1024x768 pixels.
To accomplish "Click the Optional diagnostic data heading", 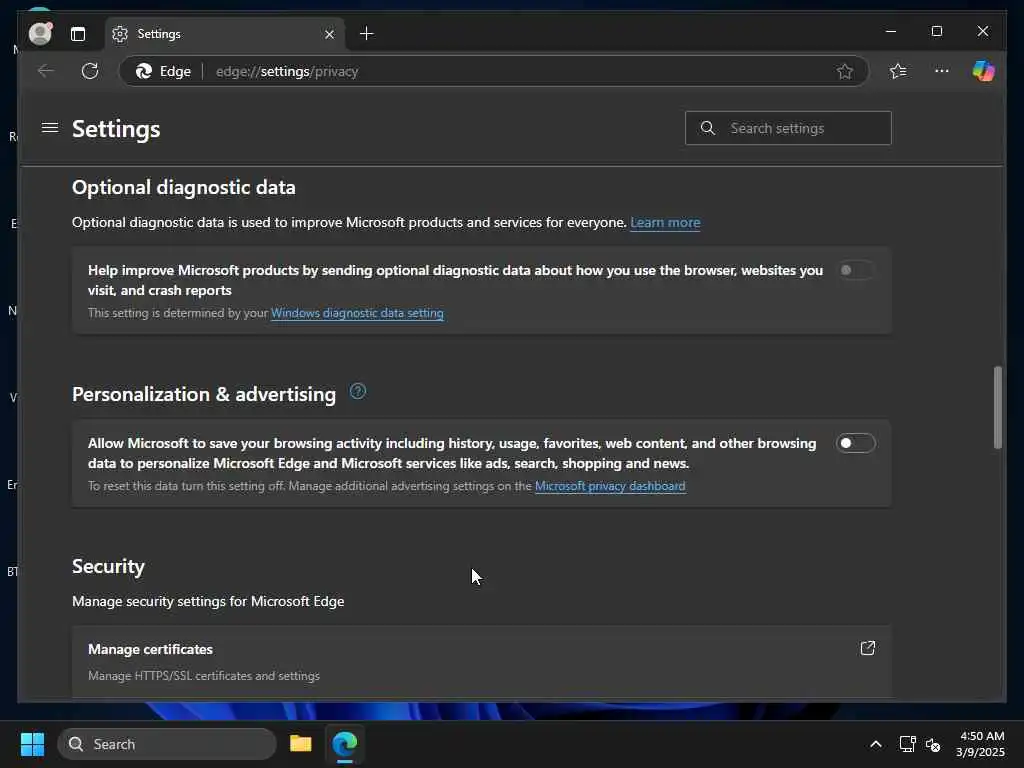I will point(184,187).
